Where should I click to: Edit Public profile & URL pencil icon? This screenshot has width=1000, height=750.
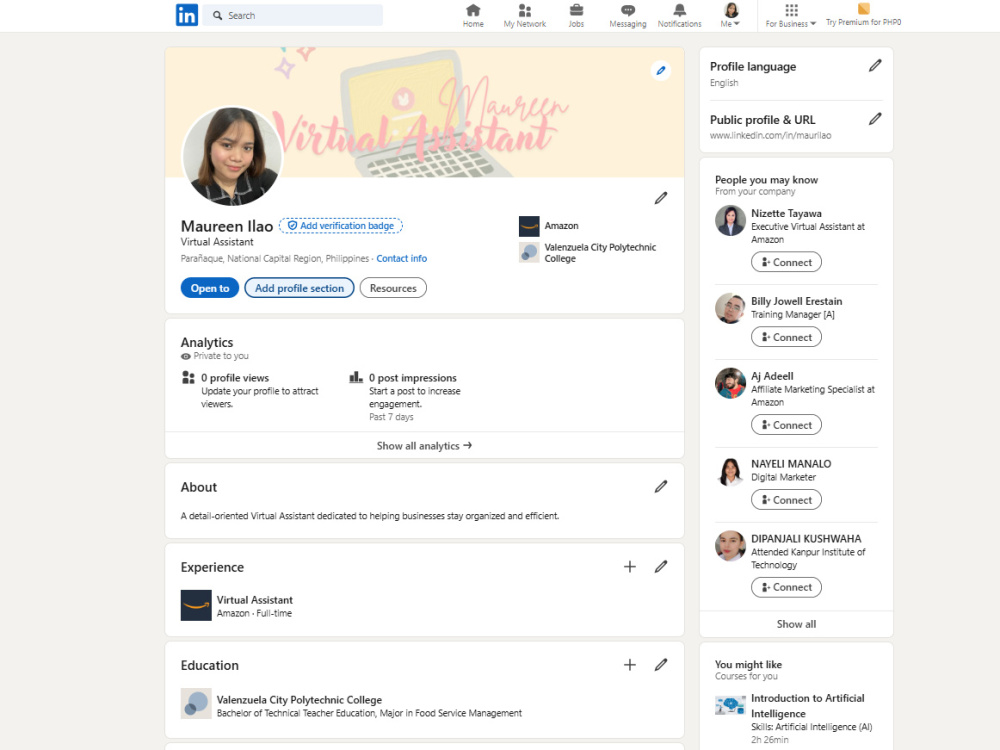coord(875,119)
